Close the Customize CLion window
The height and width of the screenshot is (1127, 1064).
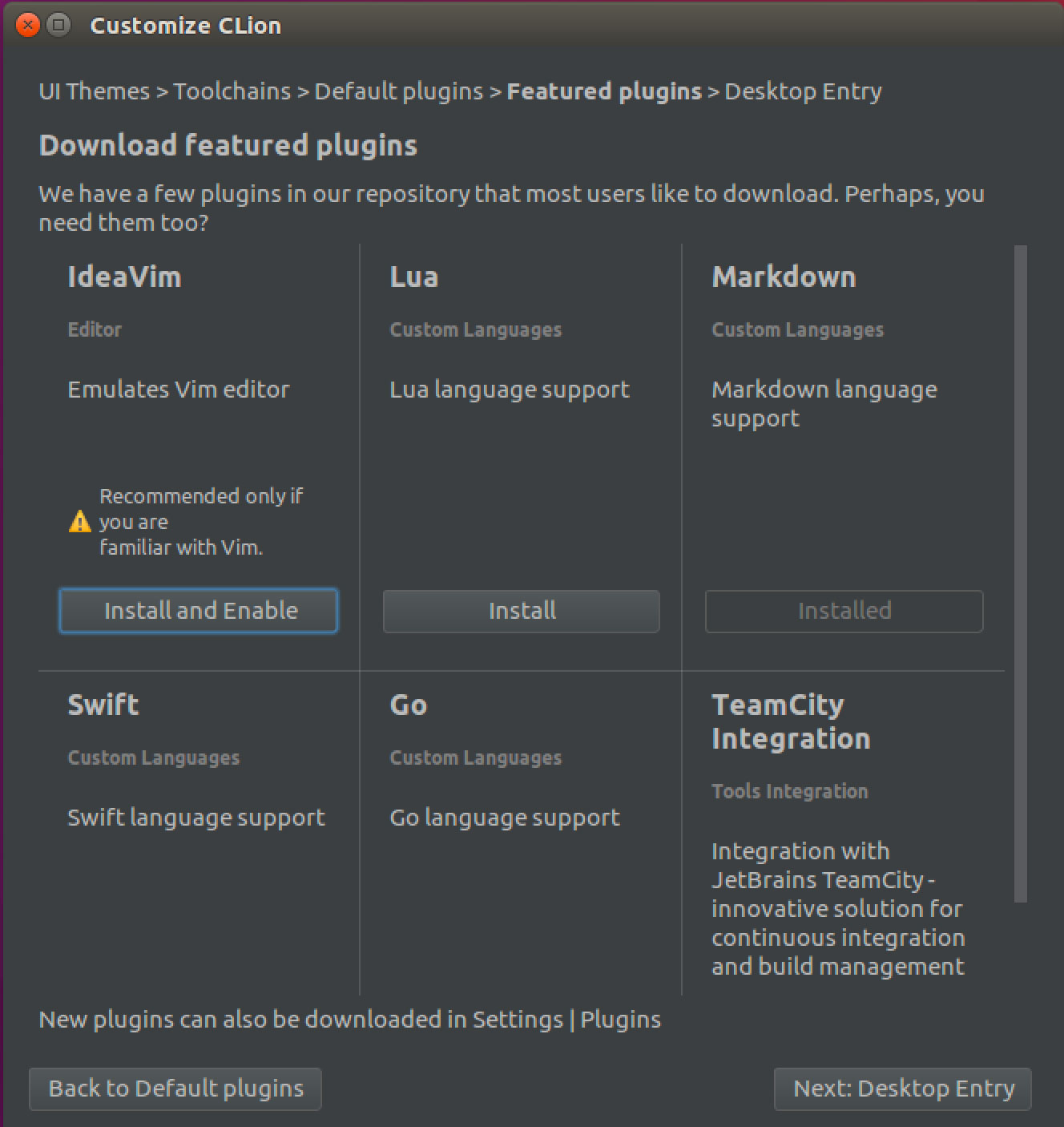click(x=27, y=26)
